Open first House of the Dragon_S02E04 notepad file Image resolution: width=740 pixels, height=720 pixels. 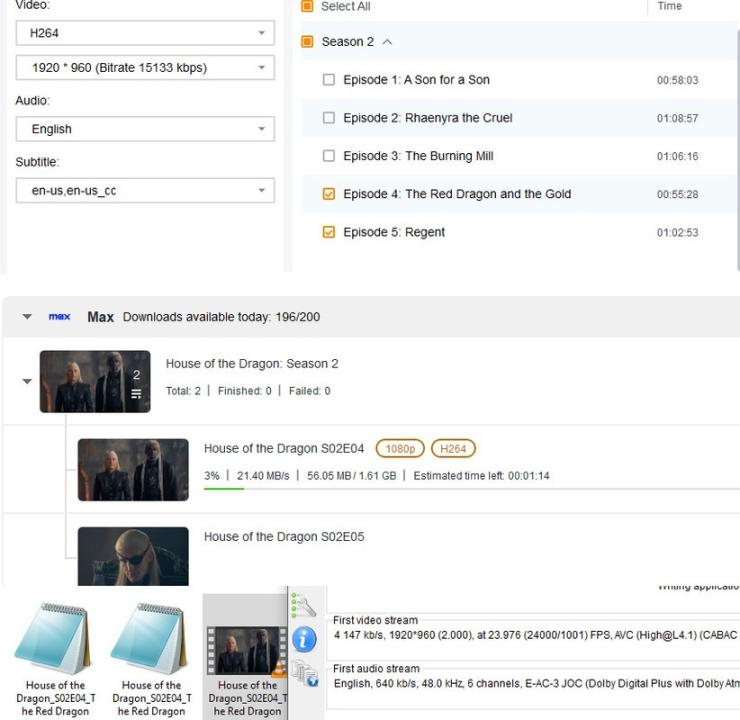point(55,660)
